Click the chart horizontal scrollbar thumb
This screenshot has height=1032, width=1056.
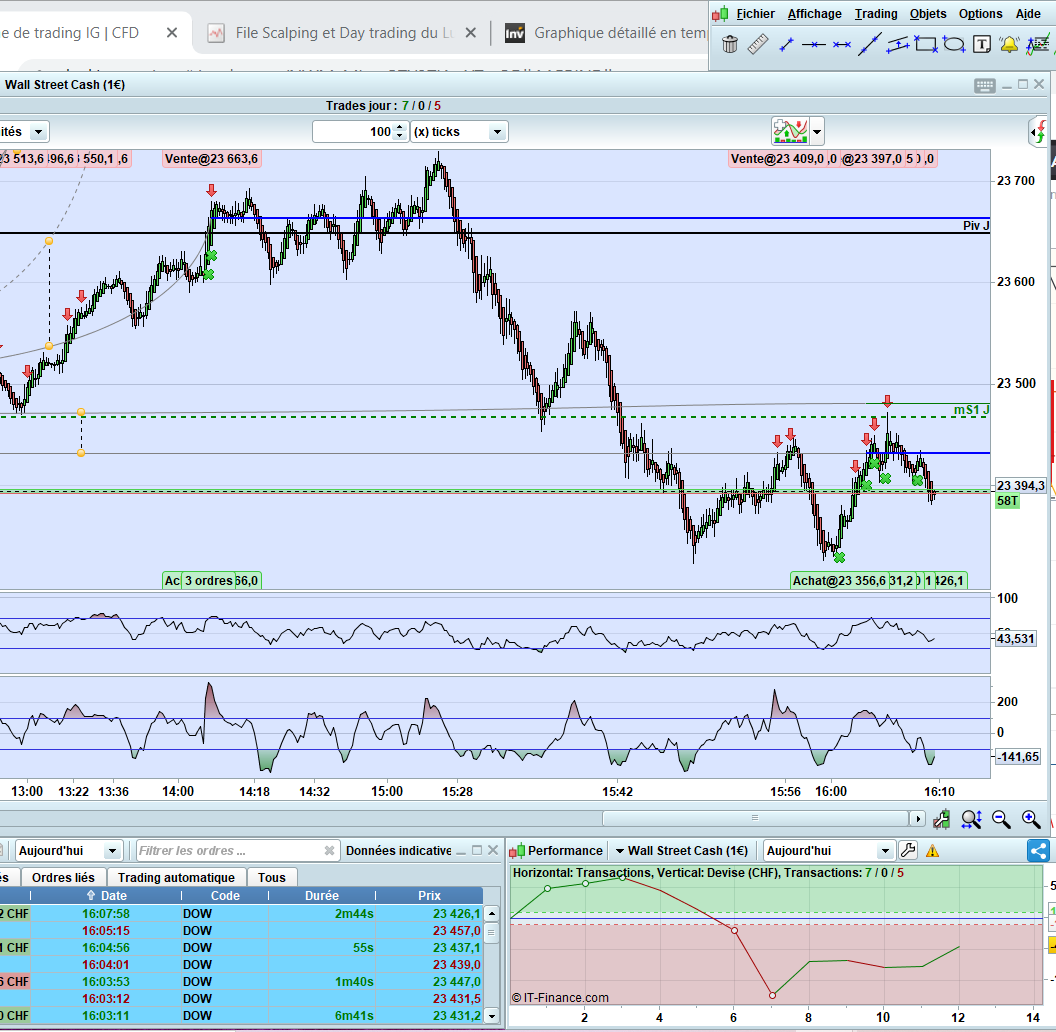(x=755, y=818)
